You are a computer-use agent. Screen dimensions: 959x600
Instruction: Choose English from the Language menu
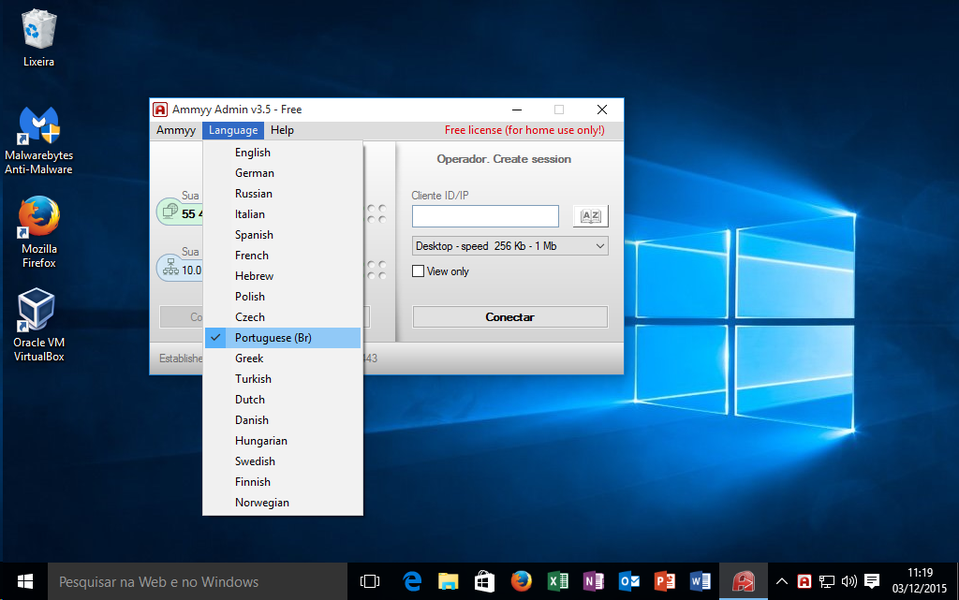pos(253,153)
